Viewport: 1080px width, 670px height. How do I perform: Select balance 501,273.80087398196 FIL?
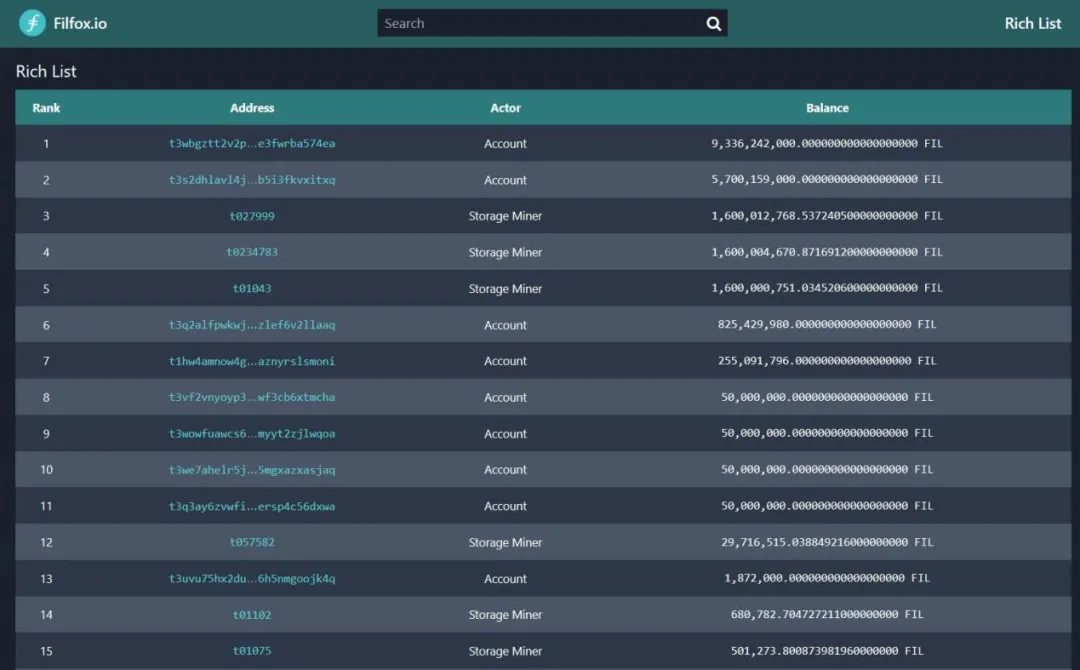[x=827, y=651]
